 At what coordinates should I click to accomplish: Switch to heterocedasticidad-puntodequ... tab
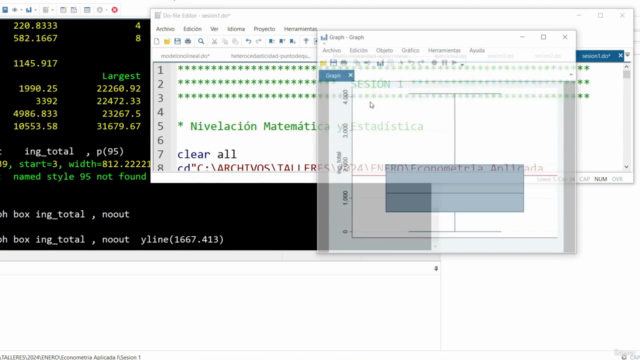click(271, 56)
